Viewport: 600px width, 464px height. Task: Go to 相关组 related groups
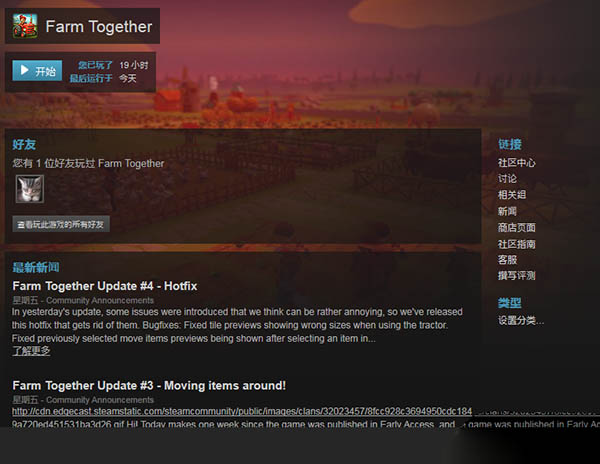point(512,195)
